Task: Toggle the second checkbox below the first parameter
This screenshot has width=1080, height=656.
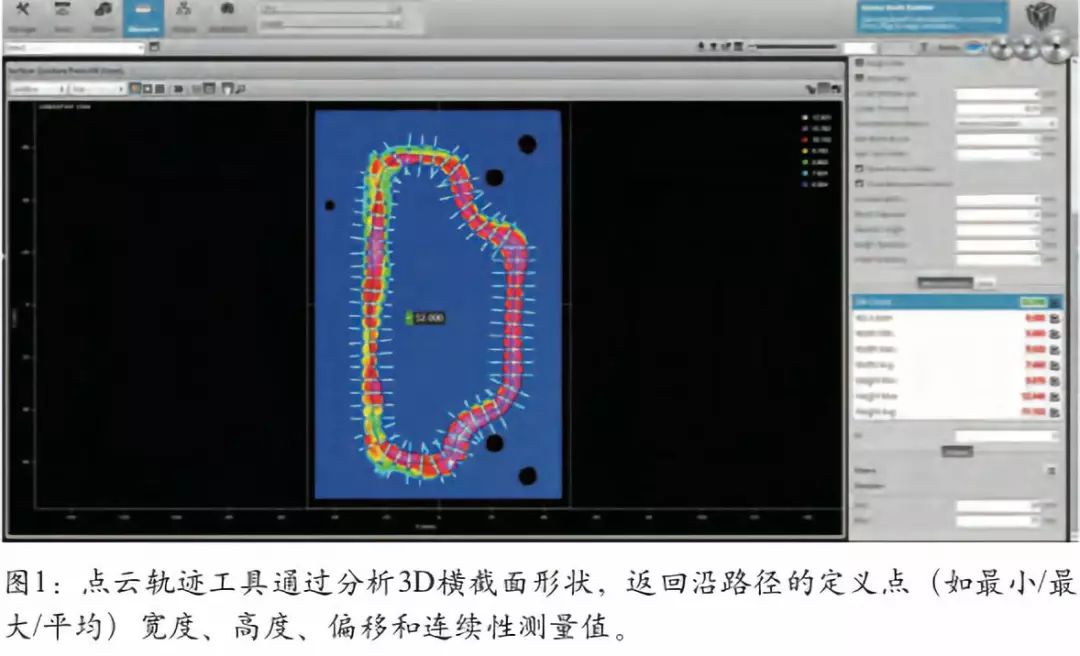Action: click(859, 77)
